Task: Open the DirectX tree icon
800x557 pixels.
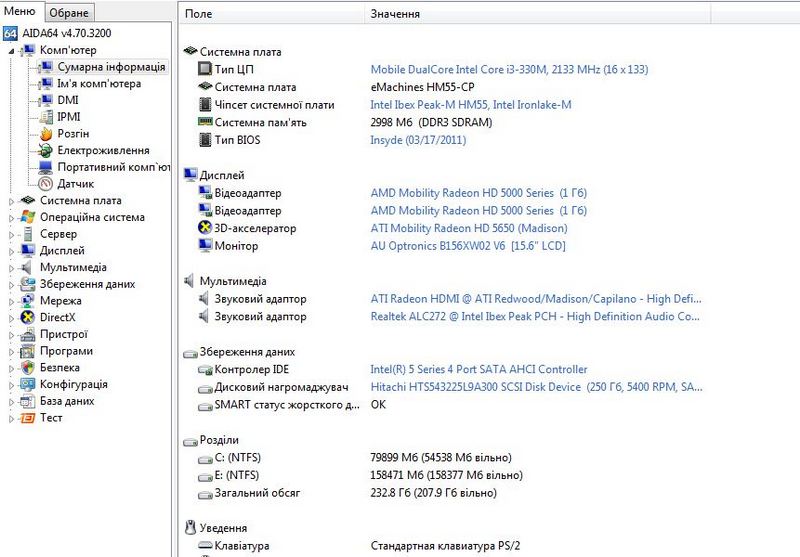Action: [x=28, y=318]
